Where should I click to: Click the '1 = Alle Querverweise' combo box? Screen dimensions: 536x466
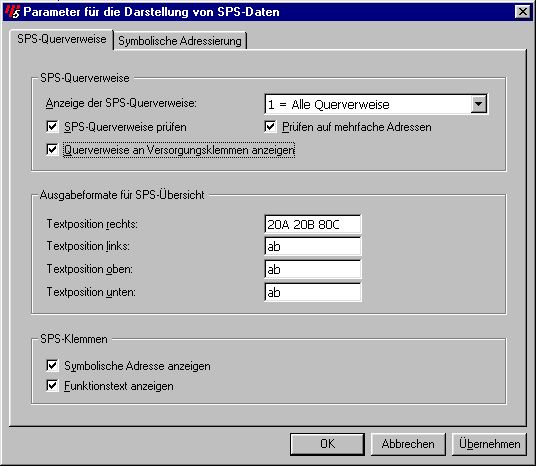point(376,104)
